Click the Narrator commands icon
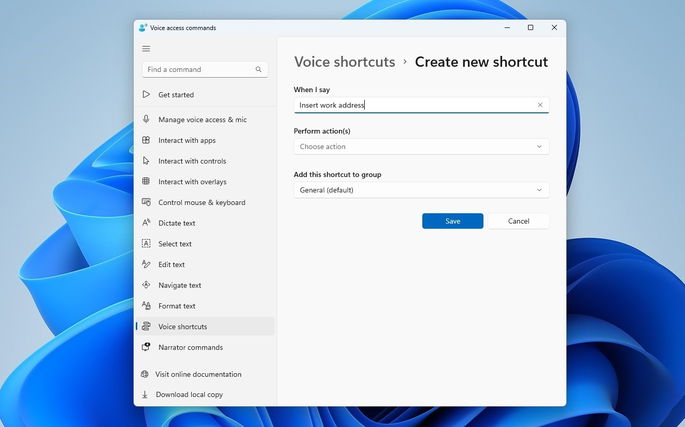The height and width of the screenshot is (427, 685). click(146, 347)
